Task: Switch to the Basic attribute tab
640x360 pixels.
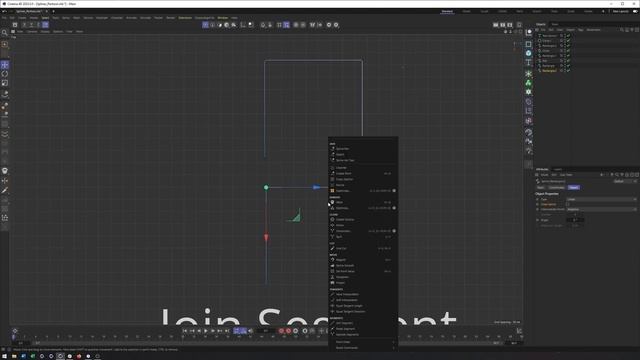Action: pyautogui.click(x=541, y=187)
